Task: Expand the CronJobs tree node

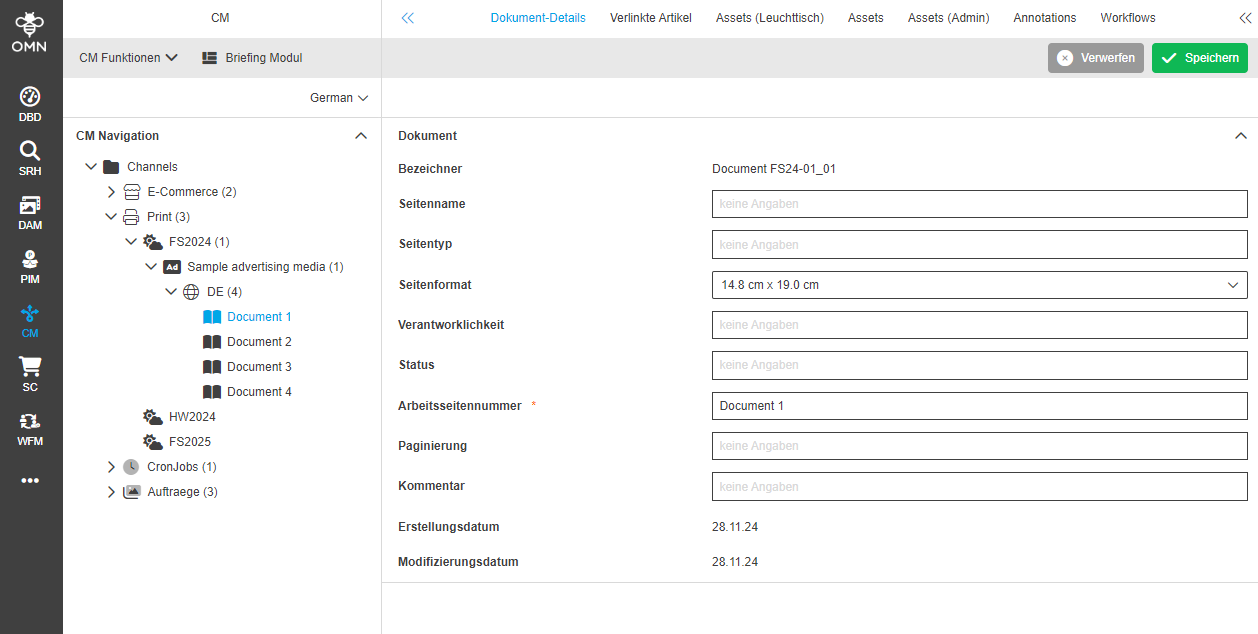Action: 111,467
